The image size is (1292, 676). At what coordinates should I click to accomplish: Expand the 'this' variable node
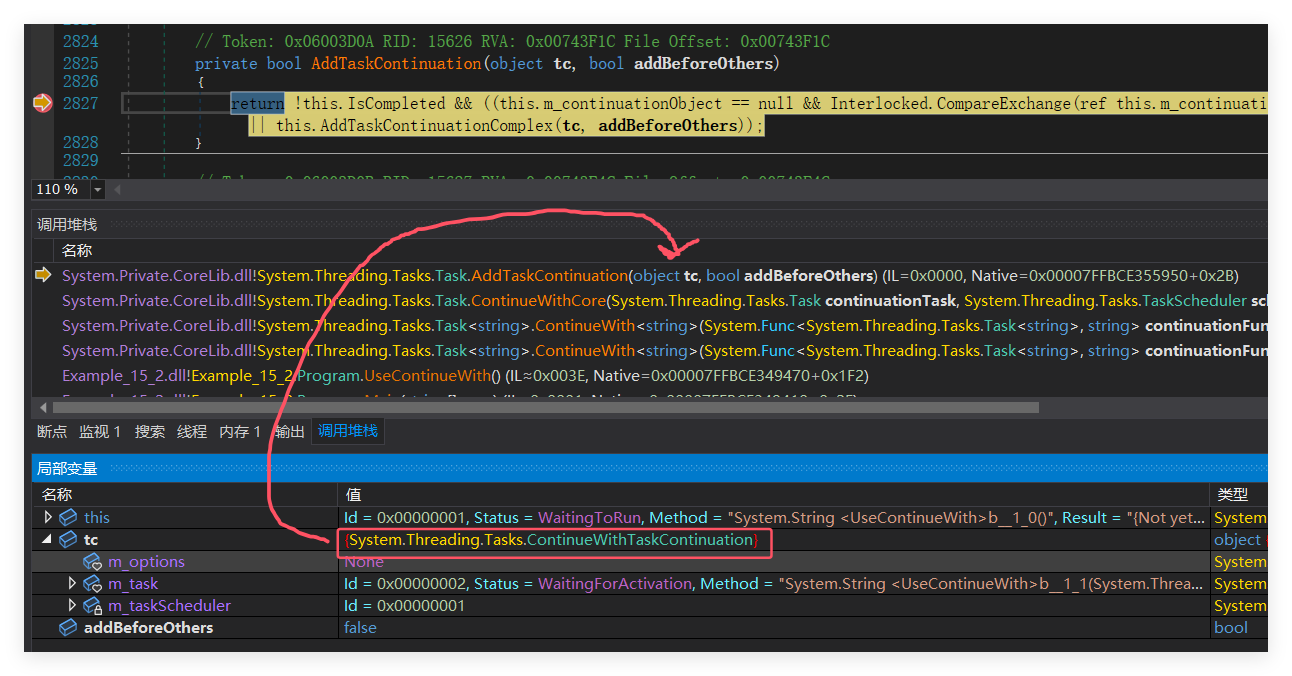coord(48,518)
